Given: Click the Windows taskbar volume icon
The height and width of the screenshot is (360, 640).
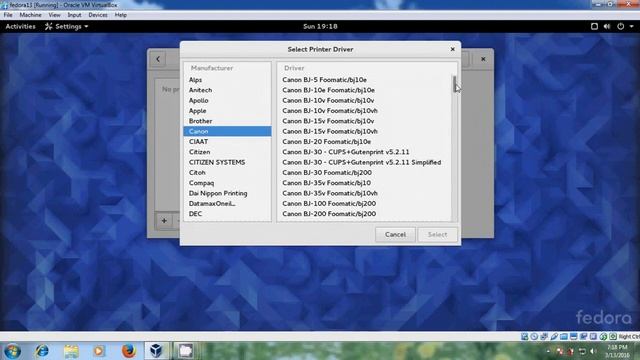Looking at the screenshot, I should 593,351.
